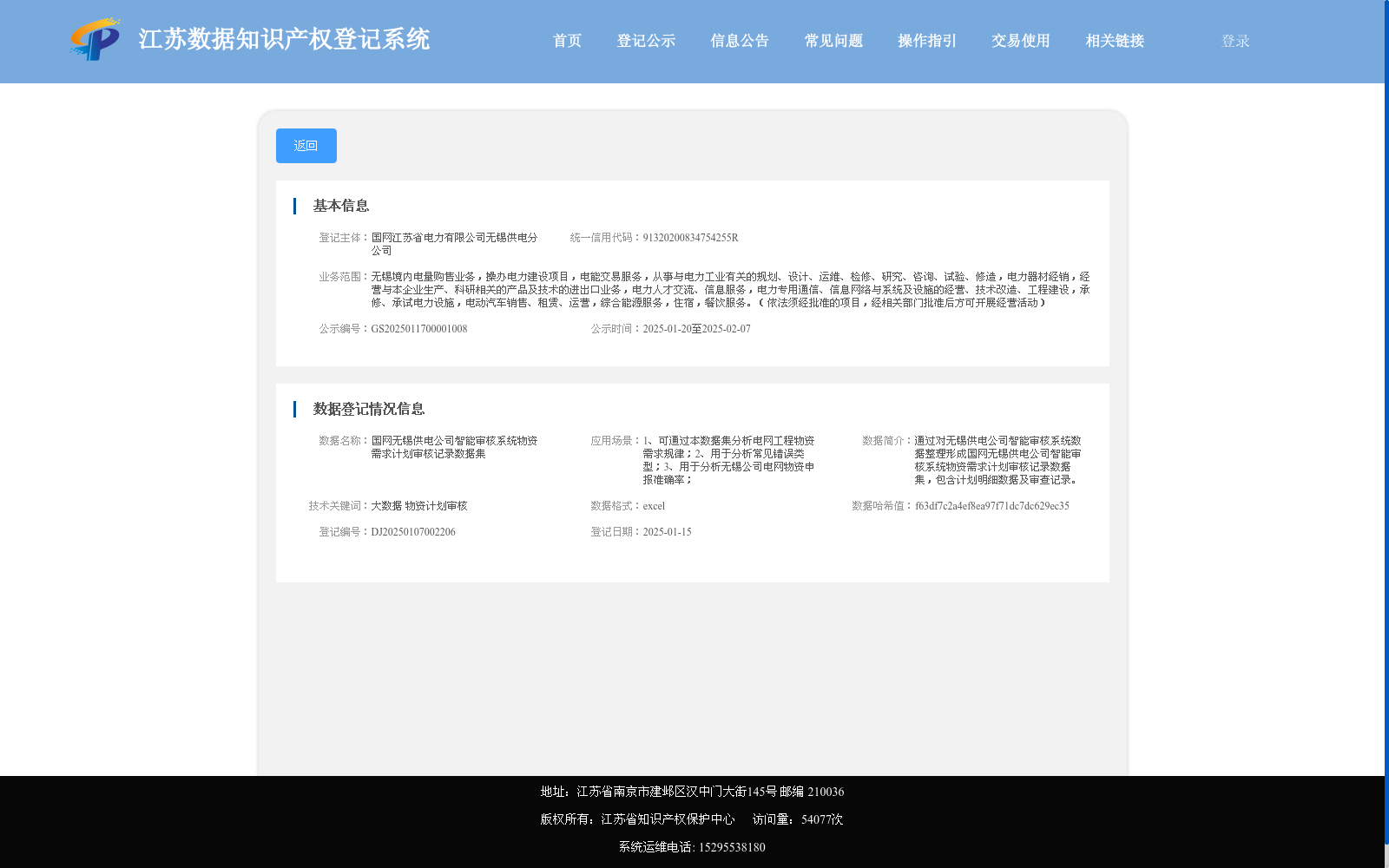Image resolution: width=1389 pixels, height=868 pixels.
Task: Click 公示时间 2025-01-20至2025-02-07
Action: 696,329
